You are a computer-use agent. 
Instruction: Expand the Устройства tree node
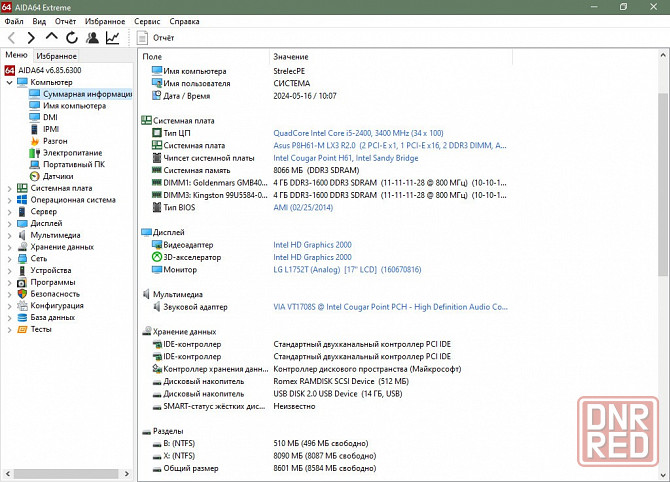click(x=9, y=270)
